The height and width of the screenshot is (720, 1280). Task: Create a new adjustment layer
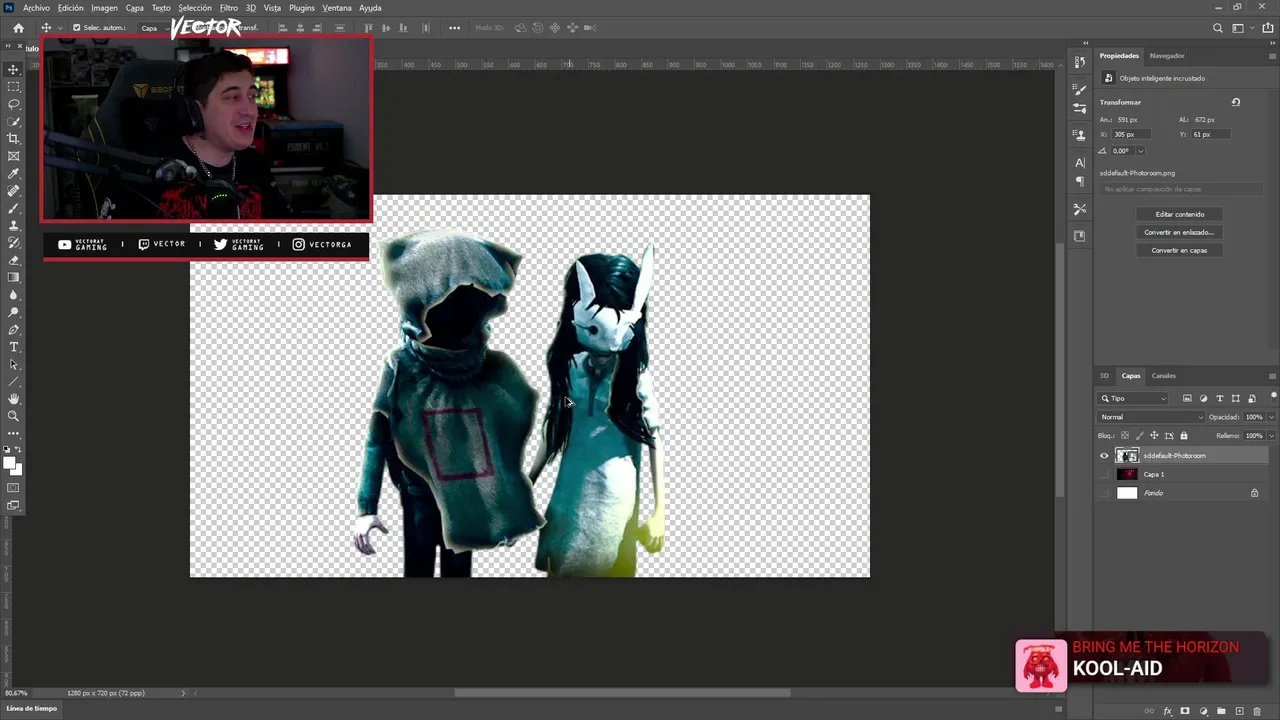(1203, 711)
